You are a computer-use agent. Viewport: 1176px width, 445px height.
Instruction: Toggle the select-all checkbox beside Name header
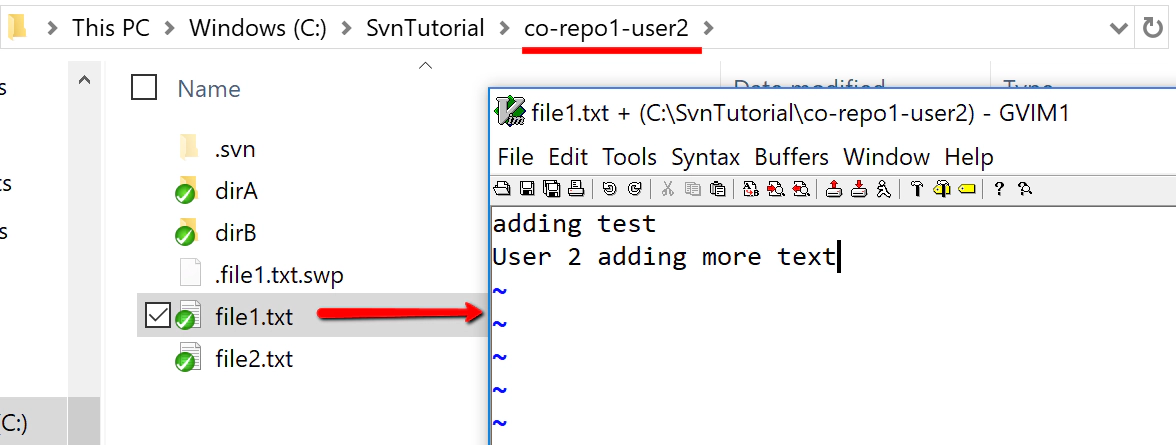143,88
